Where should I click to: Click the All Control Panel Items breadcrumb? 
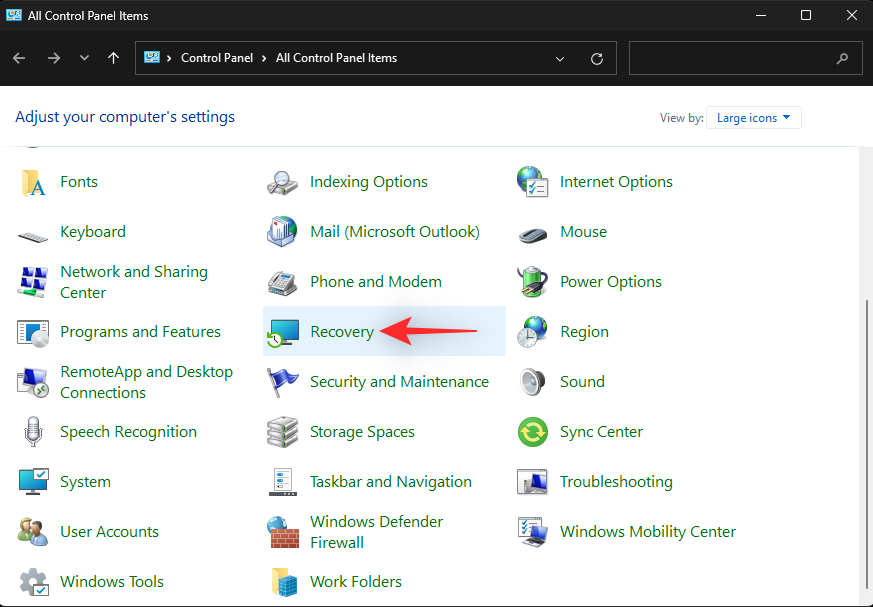tap(336, 58)
